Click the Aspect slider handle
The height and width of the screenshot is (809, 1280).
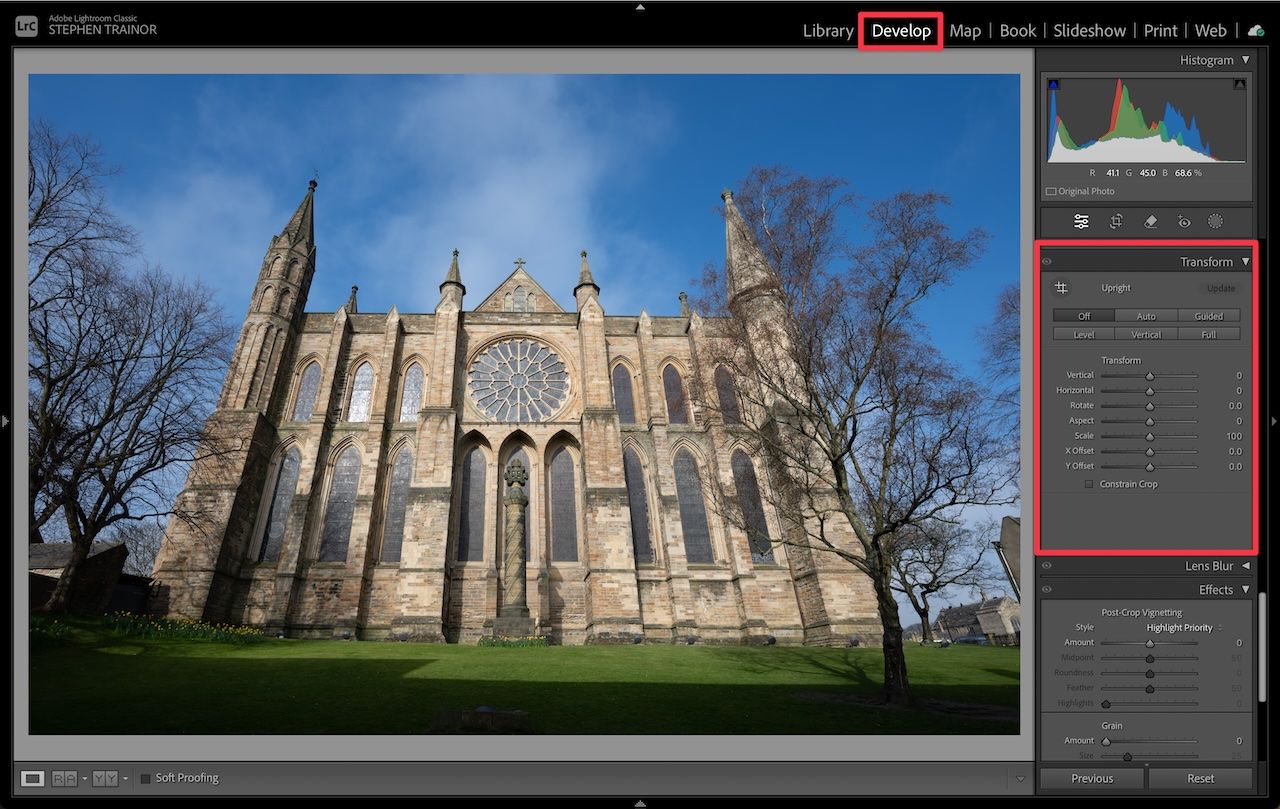click(x=1150, y=421)
